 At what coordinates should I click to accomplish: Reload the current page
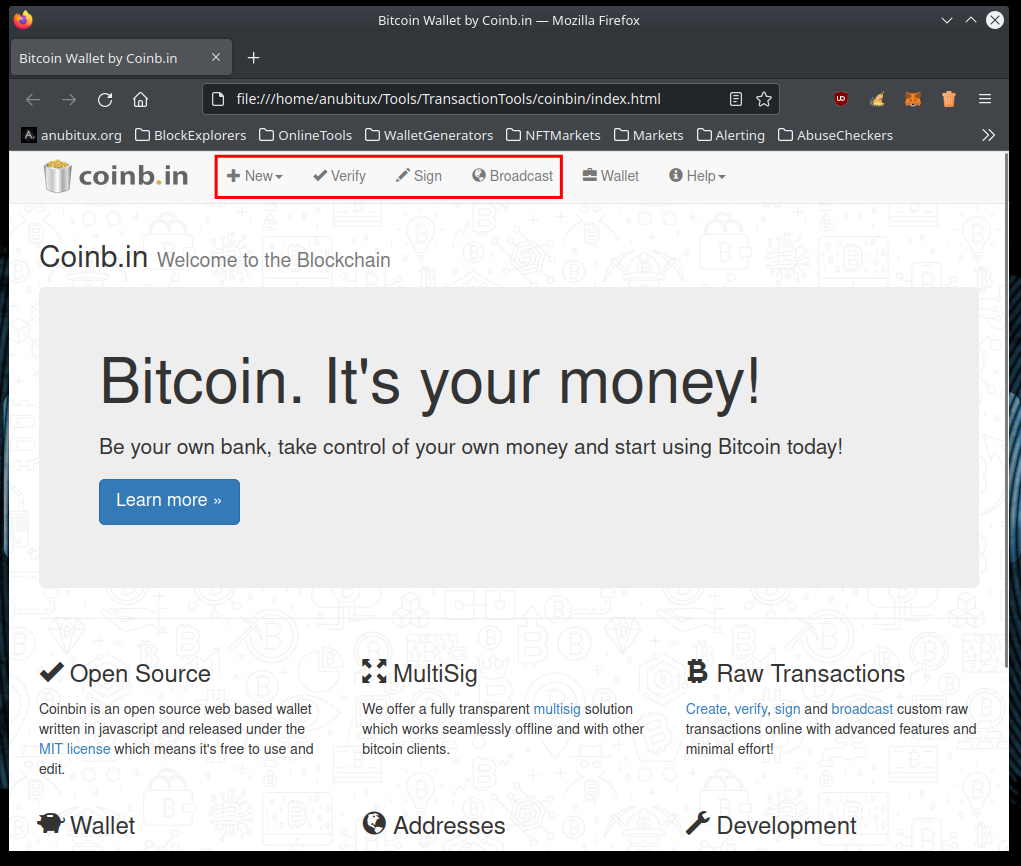104,99
